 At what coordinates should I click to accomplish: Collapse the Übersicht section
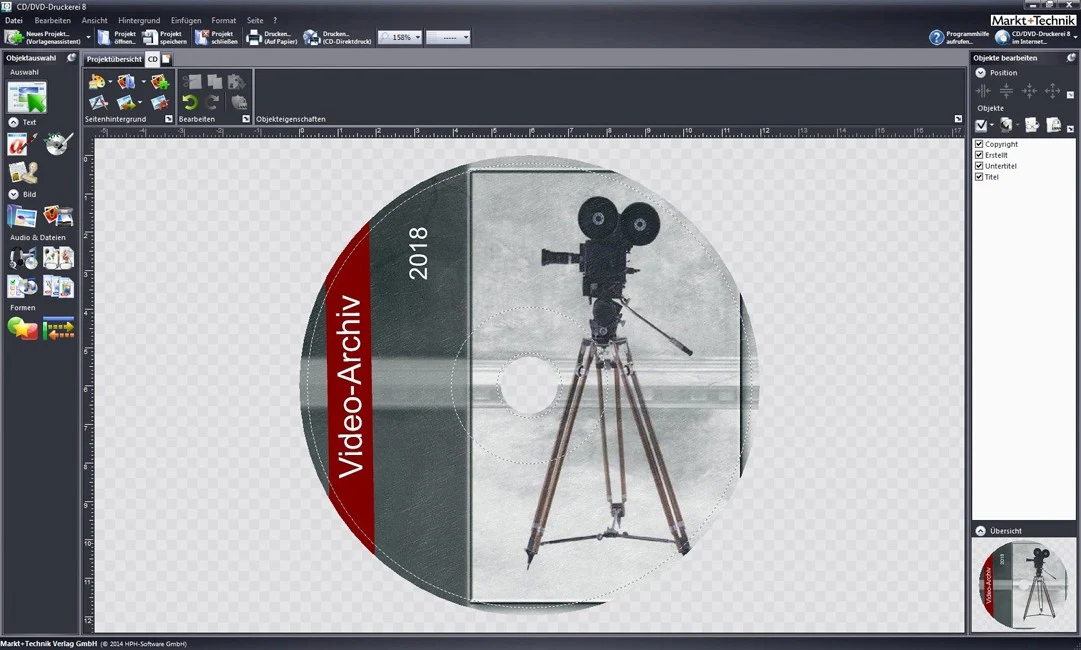pyautogui.click(x=980, y=531)
